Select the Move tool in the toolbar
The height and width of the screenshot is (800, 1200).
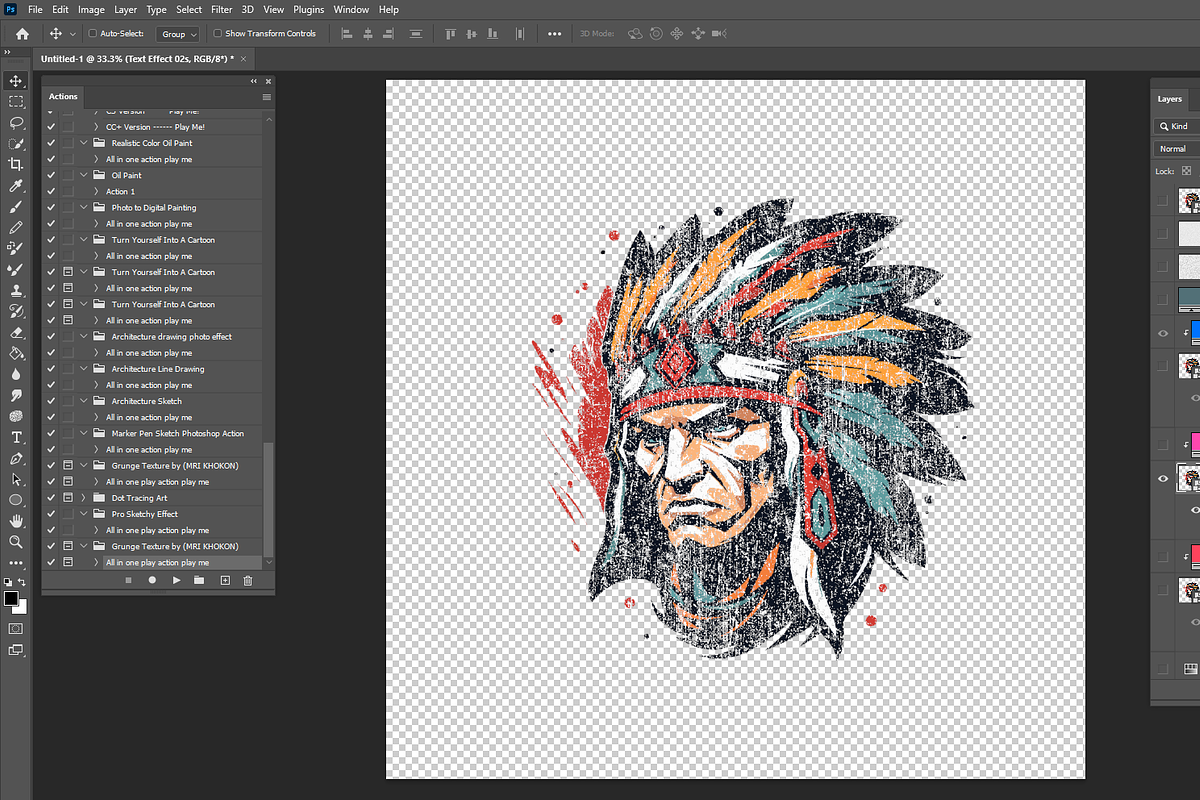coord(16,81)
